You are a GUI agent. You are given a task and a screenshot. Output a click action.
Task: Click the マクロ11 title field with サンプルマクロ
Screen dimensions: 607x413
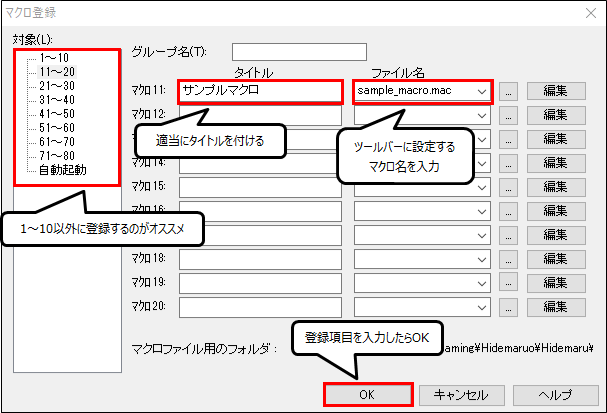[261, 91]
